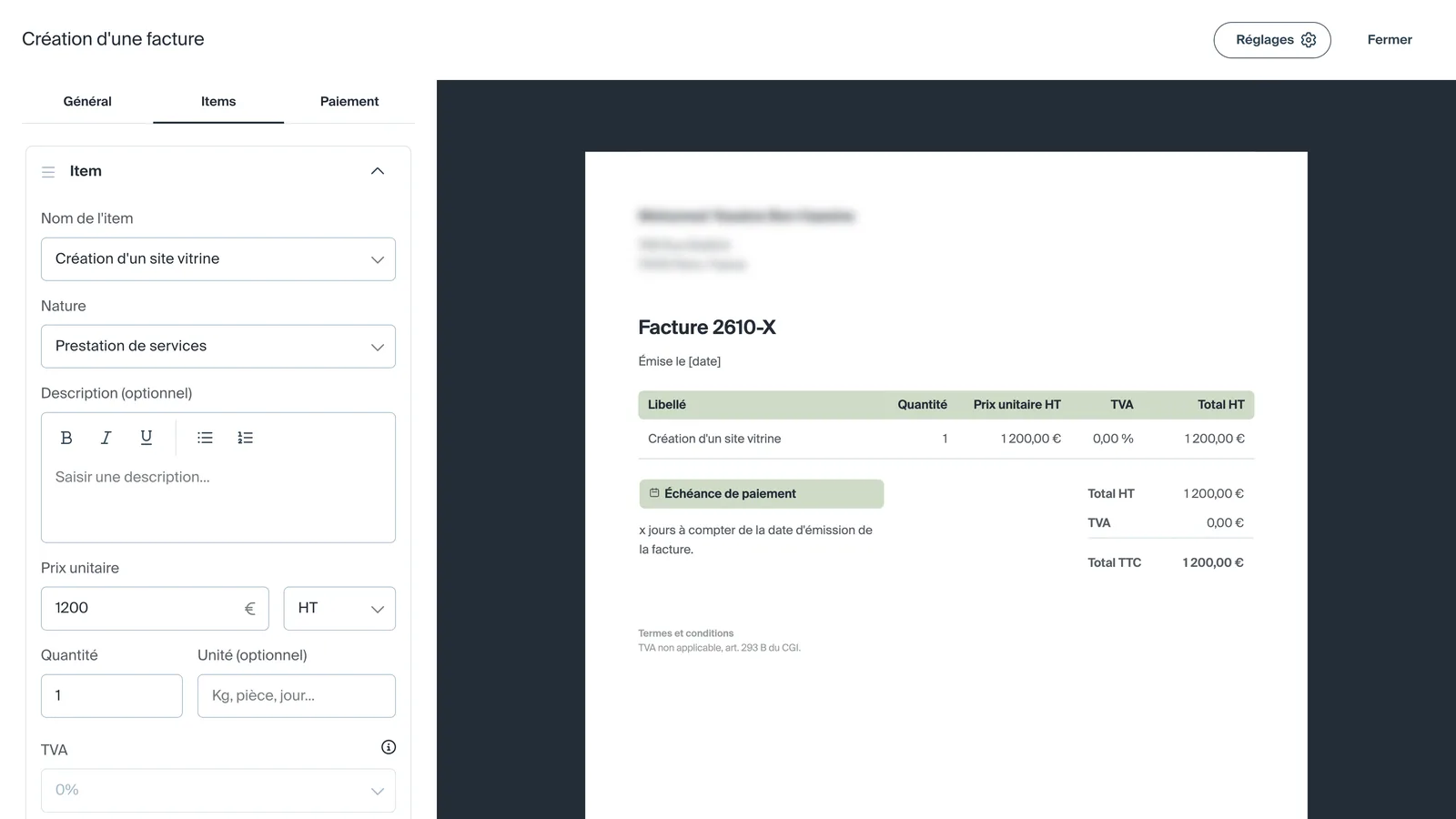Open the HT price type dropdown

coord(339,609)
